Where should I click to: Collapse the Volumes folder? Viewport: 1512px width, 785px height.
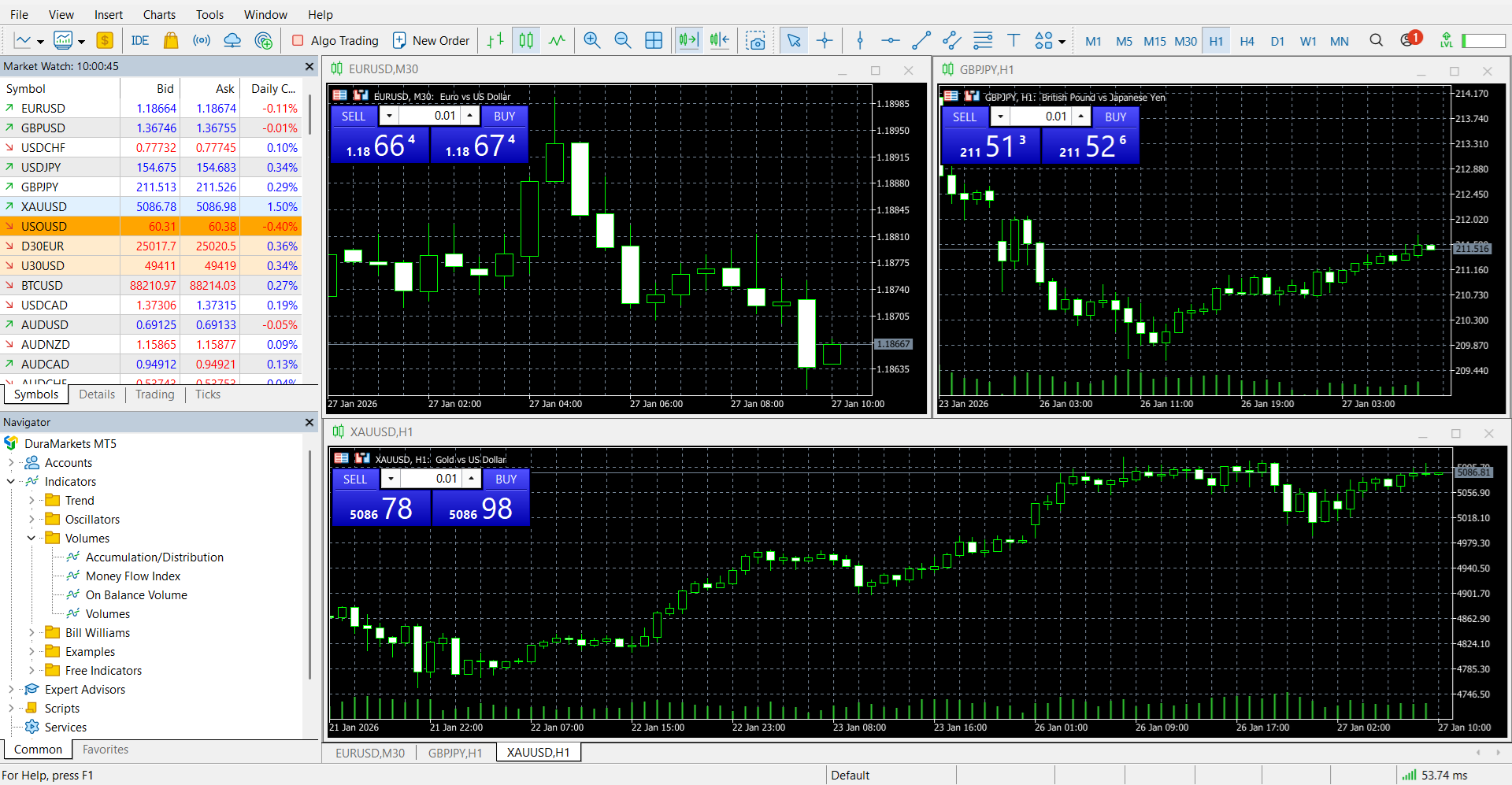click(x=31, y=539)
